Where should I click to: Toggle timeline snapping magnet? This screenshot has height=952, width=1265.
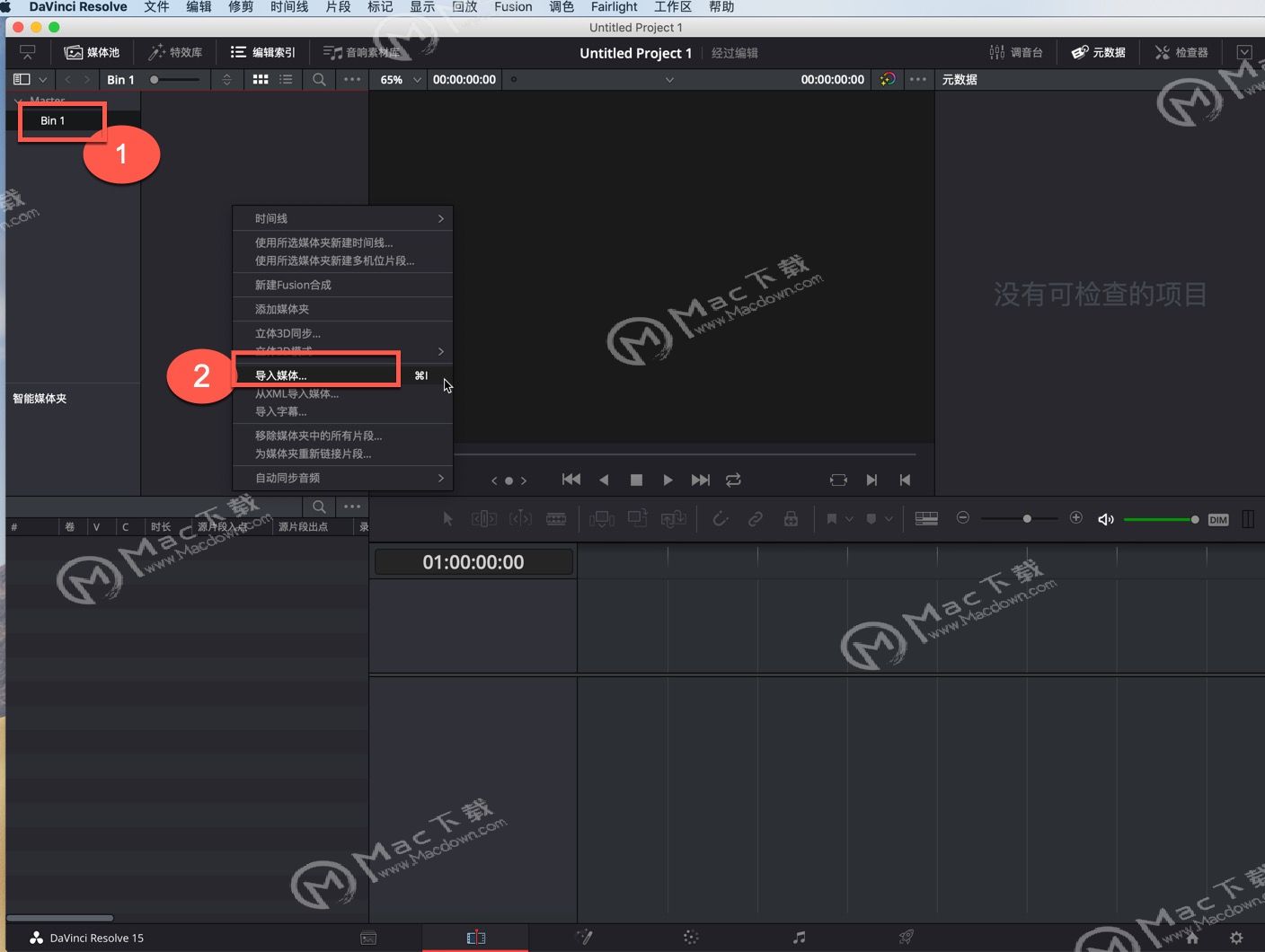(720, 519)
